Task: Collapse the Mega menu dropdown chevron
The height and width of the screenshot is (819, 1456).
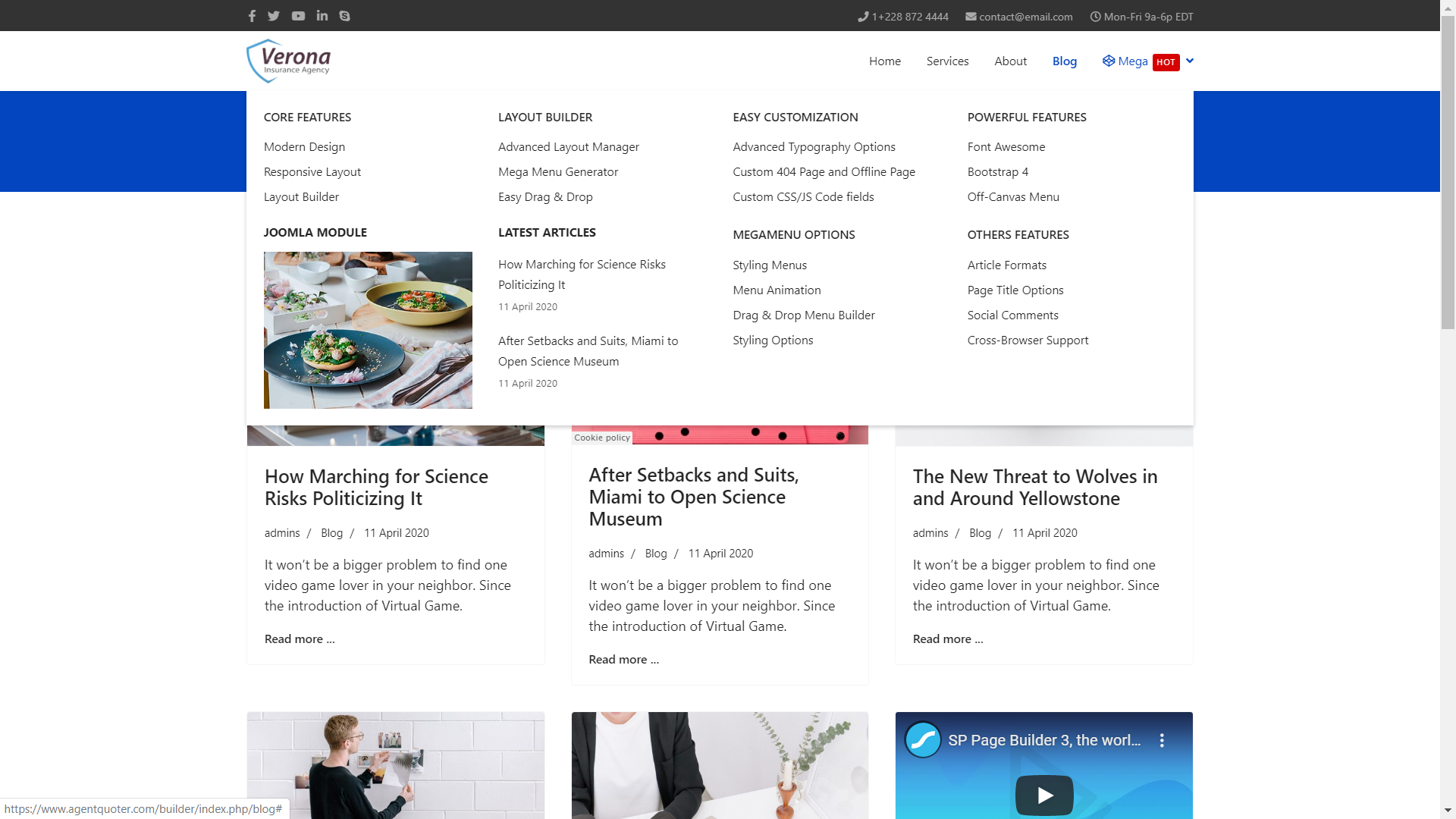Action: pos(1190,61)
